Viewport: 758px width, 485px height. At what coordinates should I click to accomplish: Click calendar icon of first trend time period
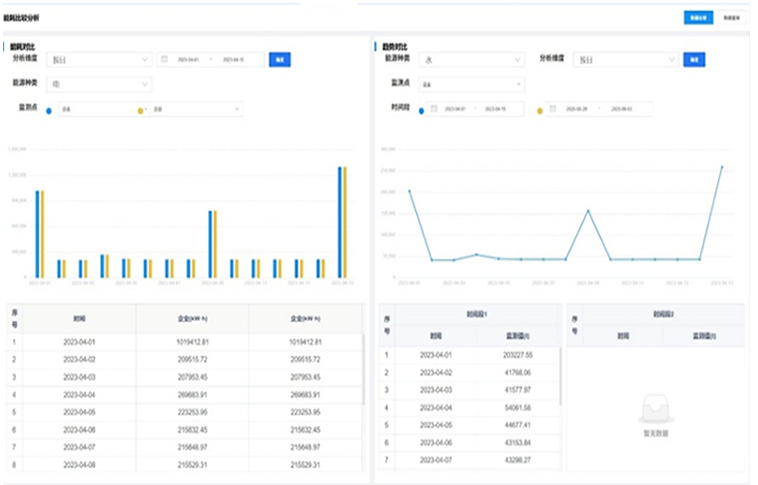point(432,108)
